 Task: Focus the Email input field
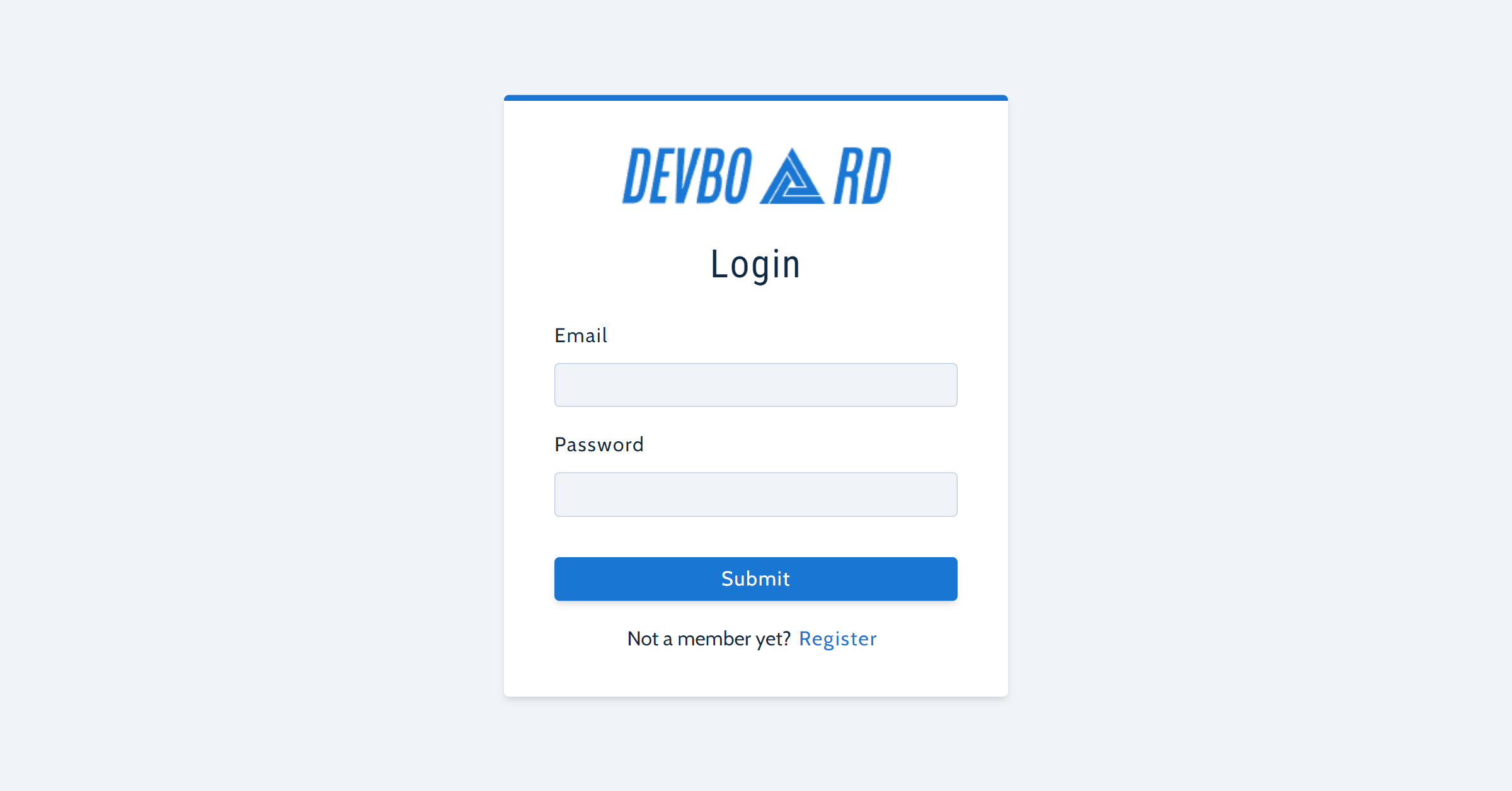[755, 384]
